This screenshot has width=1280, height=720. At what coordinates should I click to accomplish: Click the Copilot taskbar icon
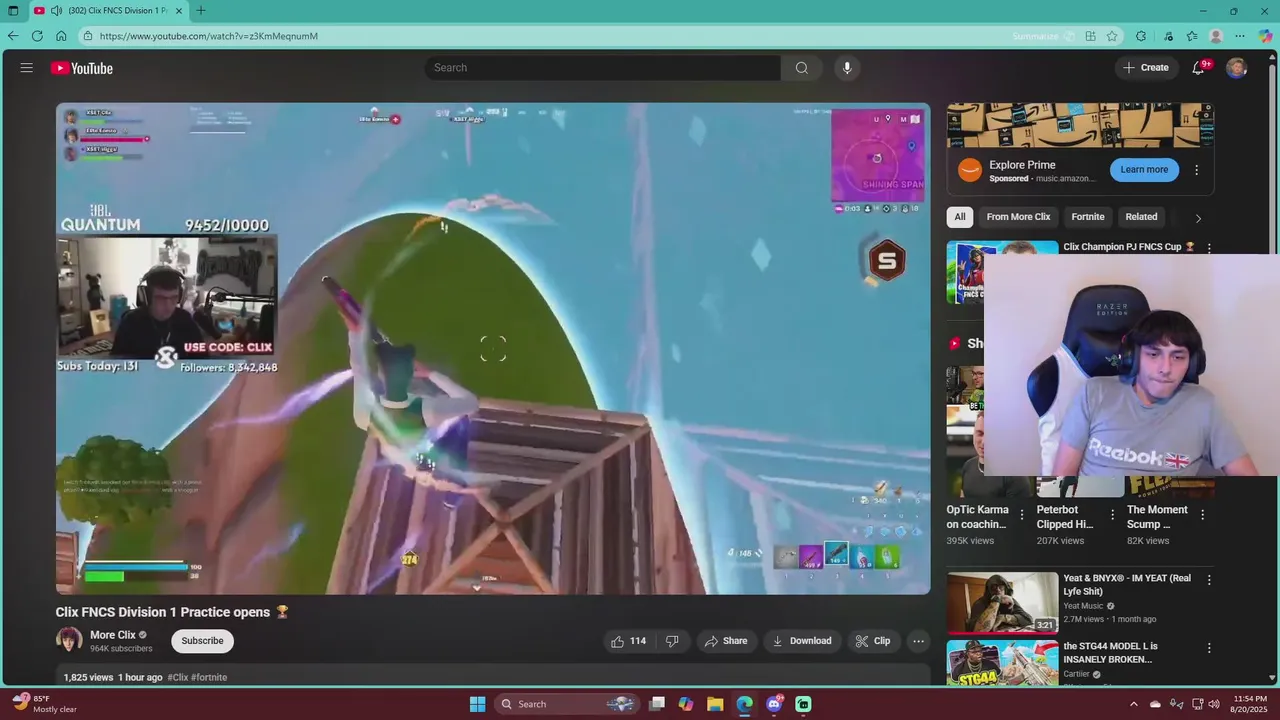coord(686,704)
